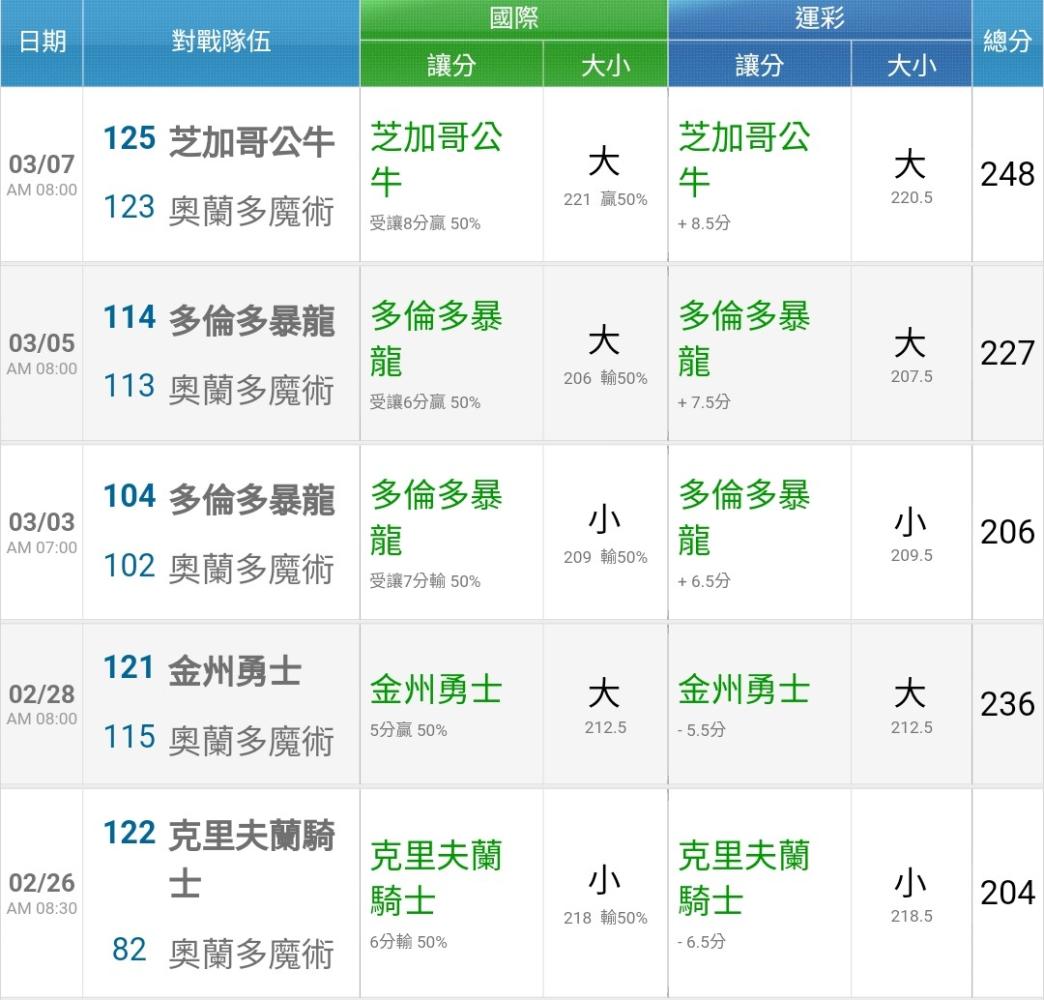This screenshot has width=1044, height=1000.
Task: Click 大小 header under 運彩
Action: [x=912, y=65]
